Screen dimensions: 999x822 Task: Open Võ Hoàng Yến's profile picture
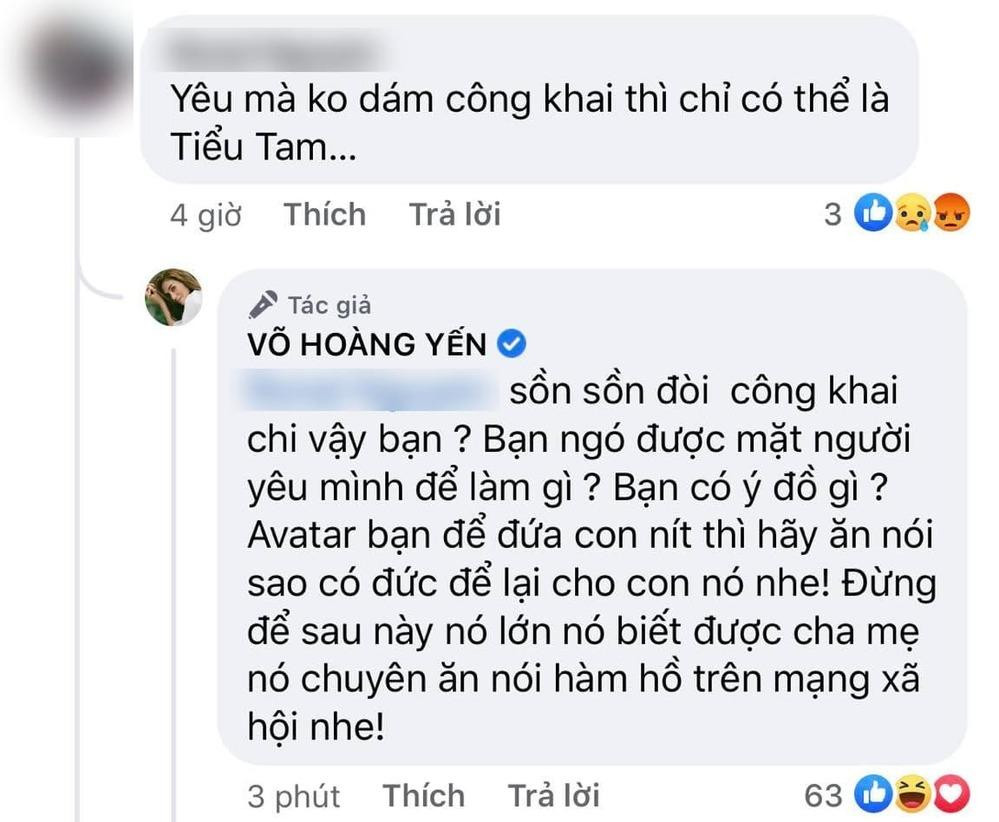point(174,296)
